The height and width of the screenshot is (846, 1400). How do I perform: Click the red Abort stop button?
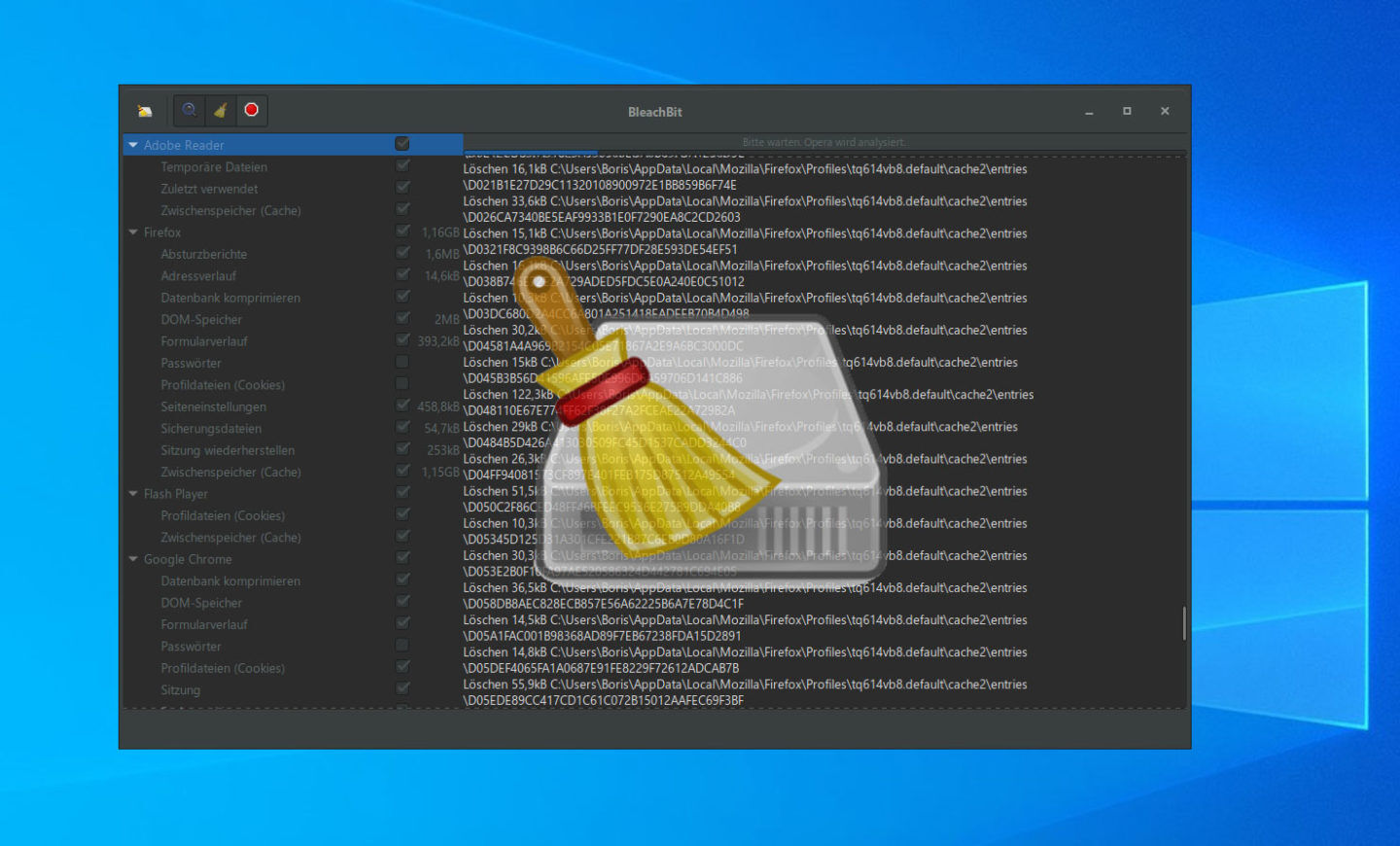[251, 110]
